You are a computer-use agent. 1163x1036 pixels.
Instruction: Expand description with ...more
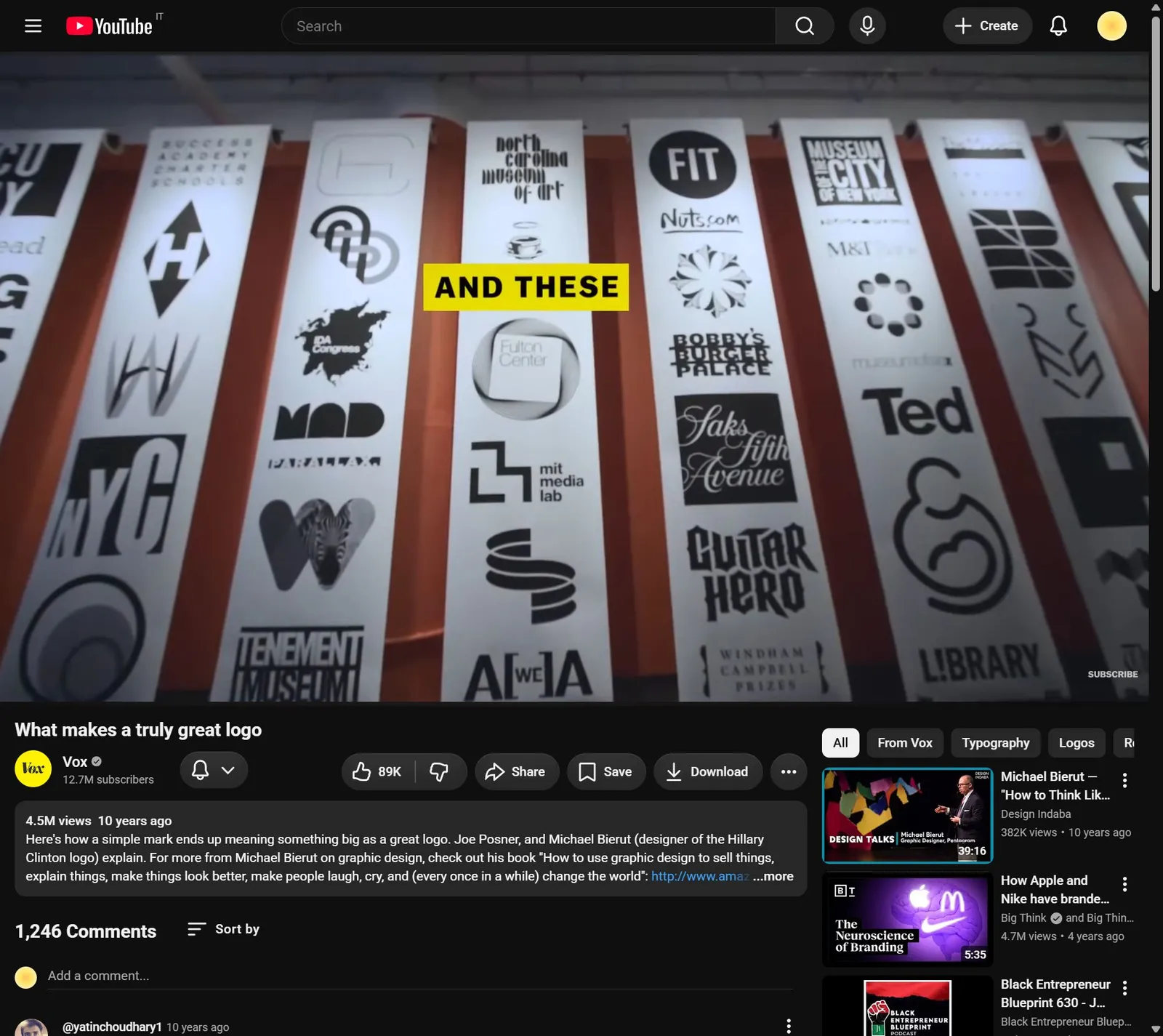click(773, 876)
